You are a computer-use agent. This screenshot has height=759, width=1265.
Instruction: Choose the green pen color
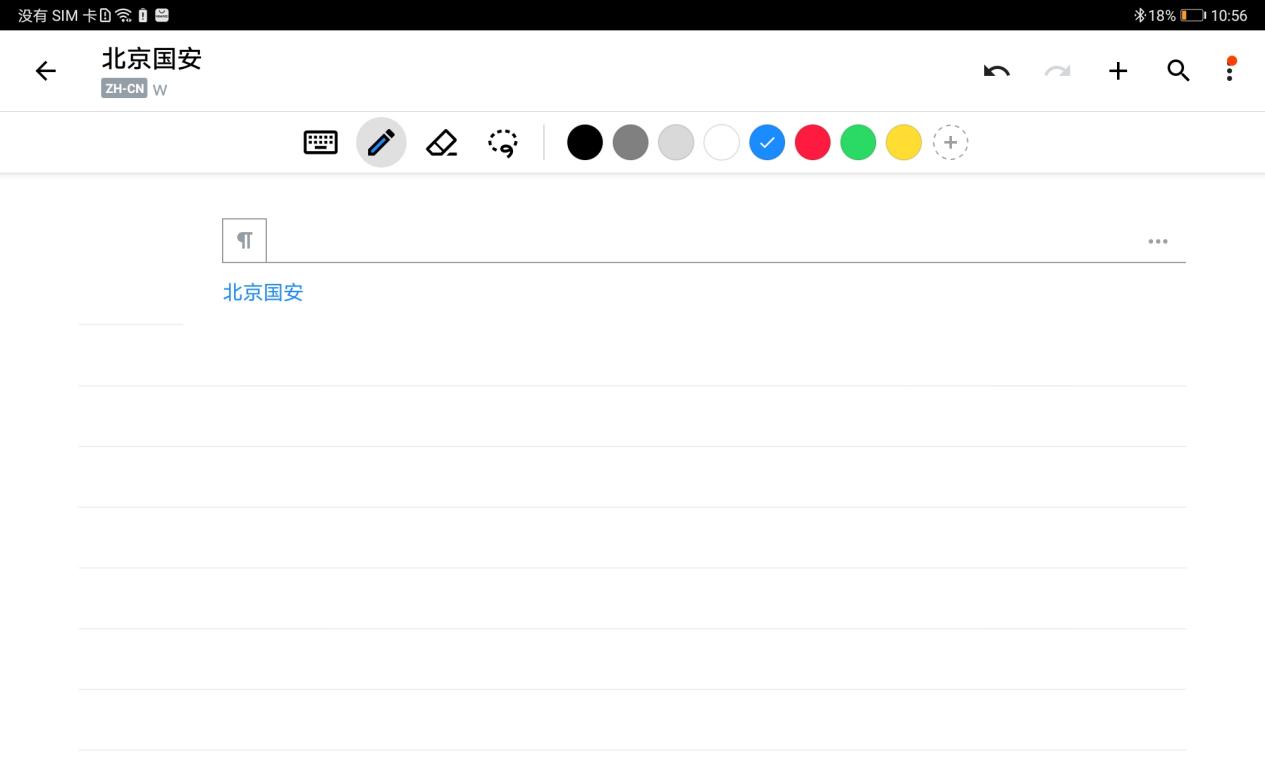858,143
